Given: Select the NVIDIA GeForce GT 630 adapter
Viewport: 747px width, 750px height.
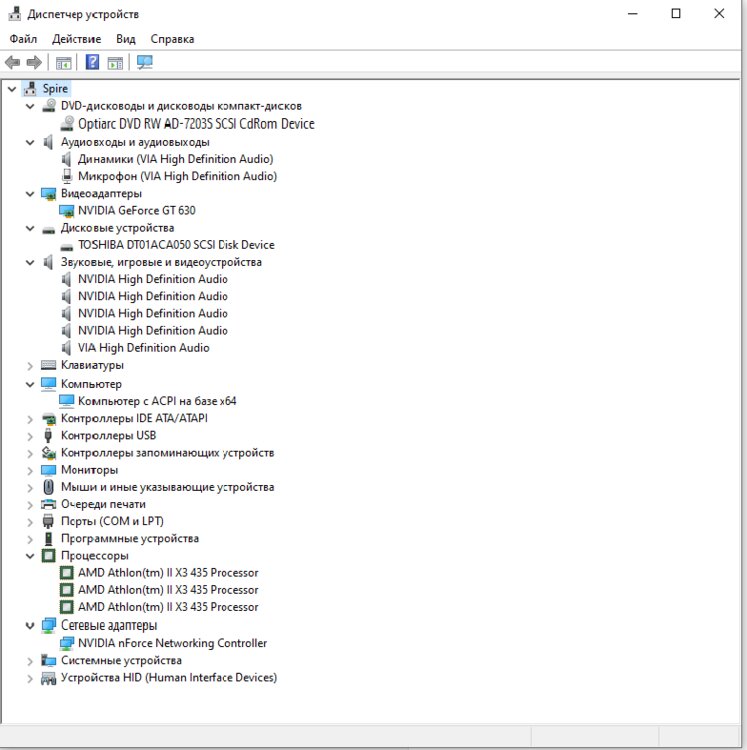Looking at the screenshot, I should 136,211.
